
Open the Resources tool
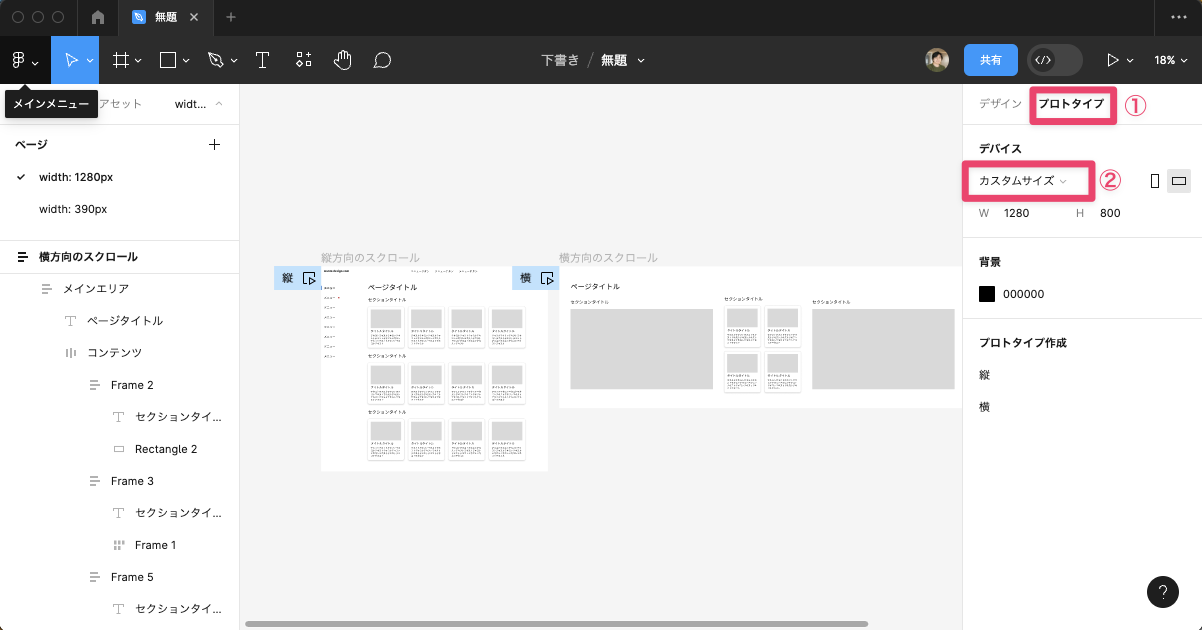(304, 60)
